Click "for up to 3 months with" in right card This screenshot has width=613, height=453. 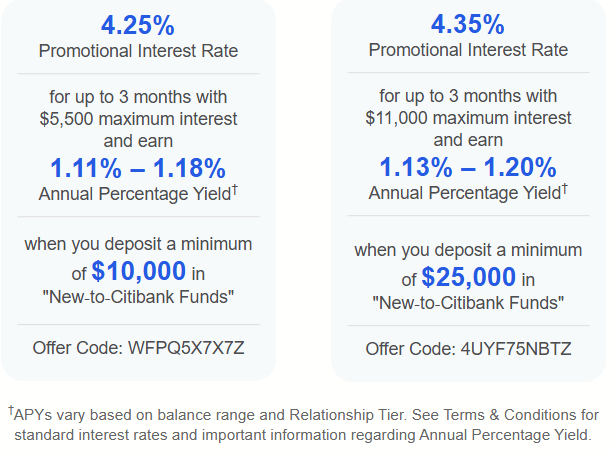tap(468, 96)
